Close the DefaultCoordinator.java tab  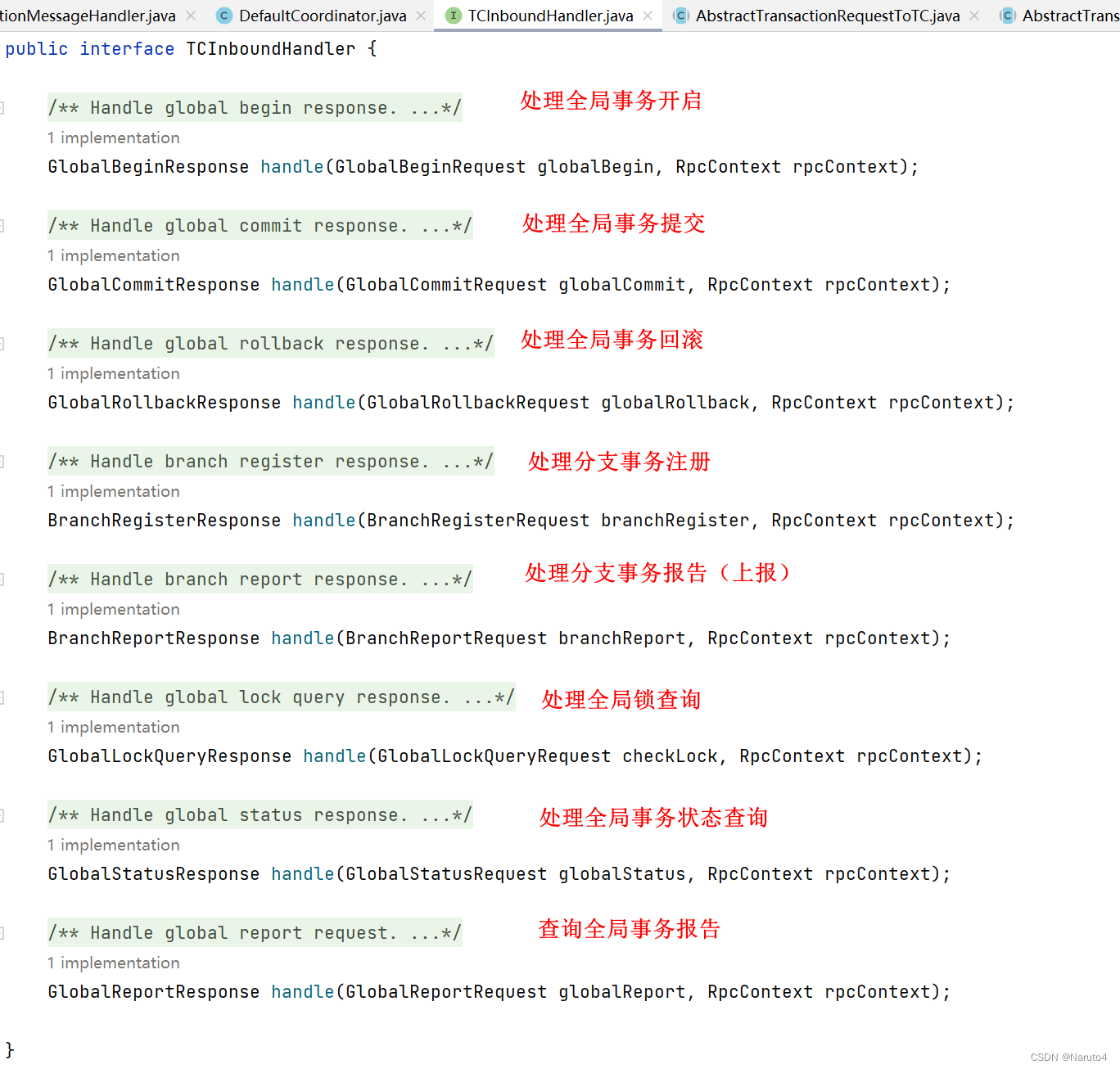421,16
